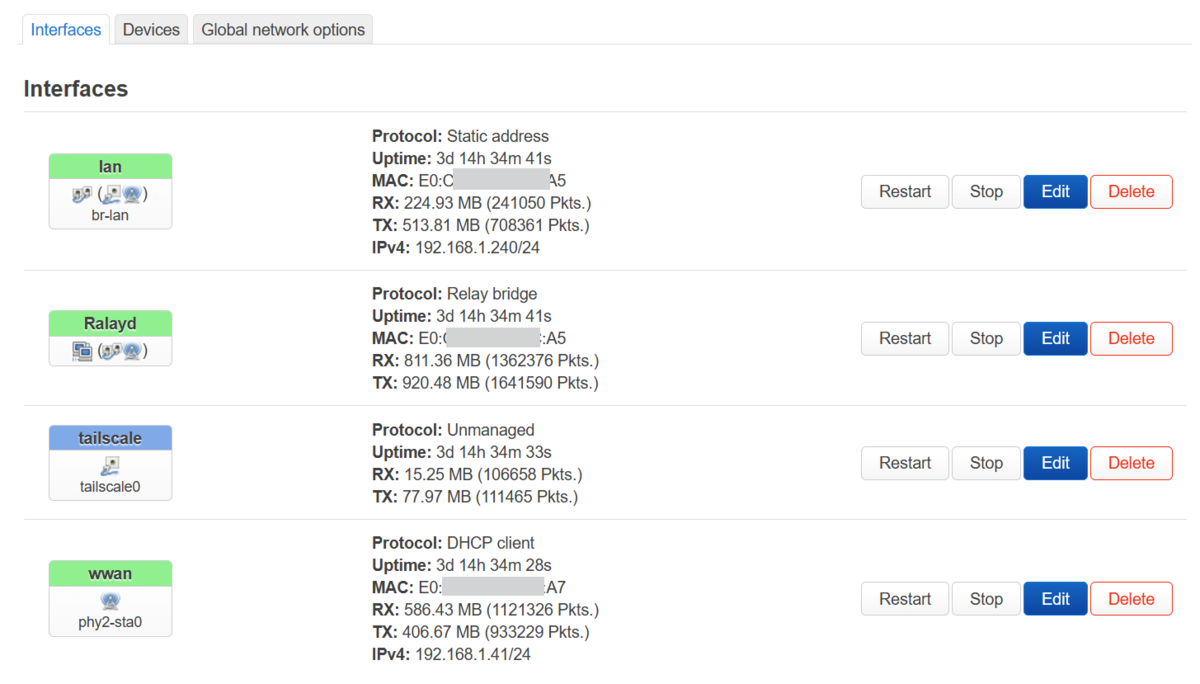
Task: Click the br-lan bridge icon in lan box
Action: [82, 195]
